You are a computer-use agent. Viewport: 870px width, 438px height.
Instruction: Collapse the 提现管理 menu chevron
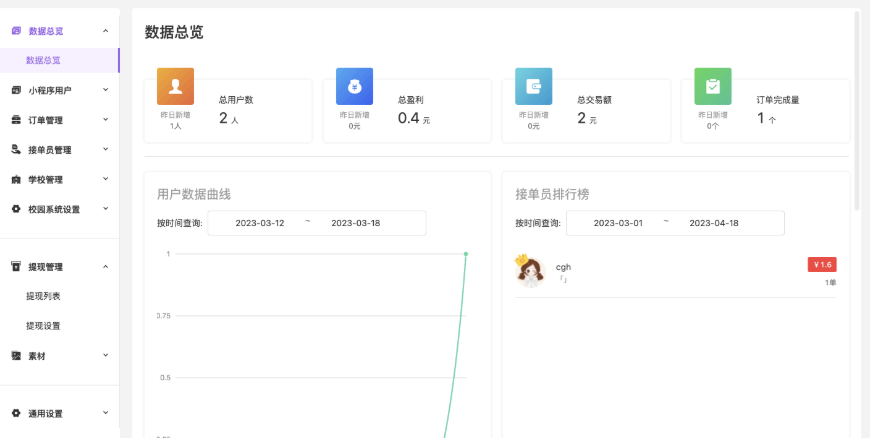(105, 266)
